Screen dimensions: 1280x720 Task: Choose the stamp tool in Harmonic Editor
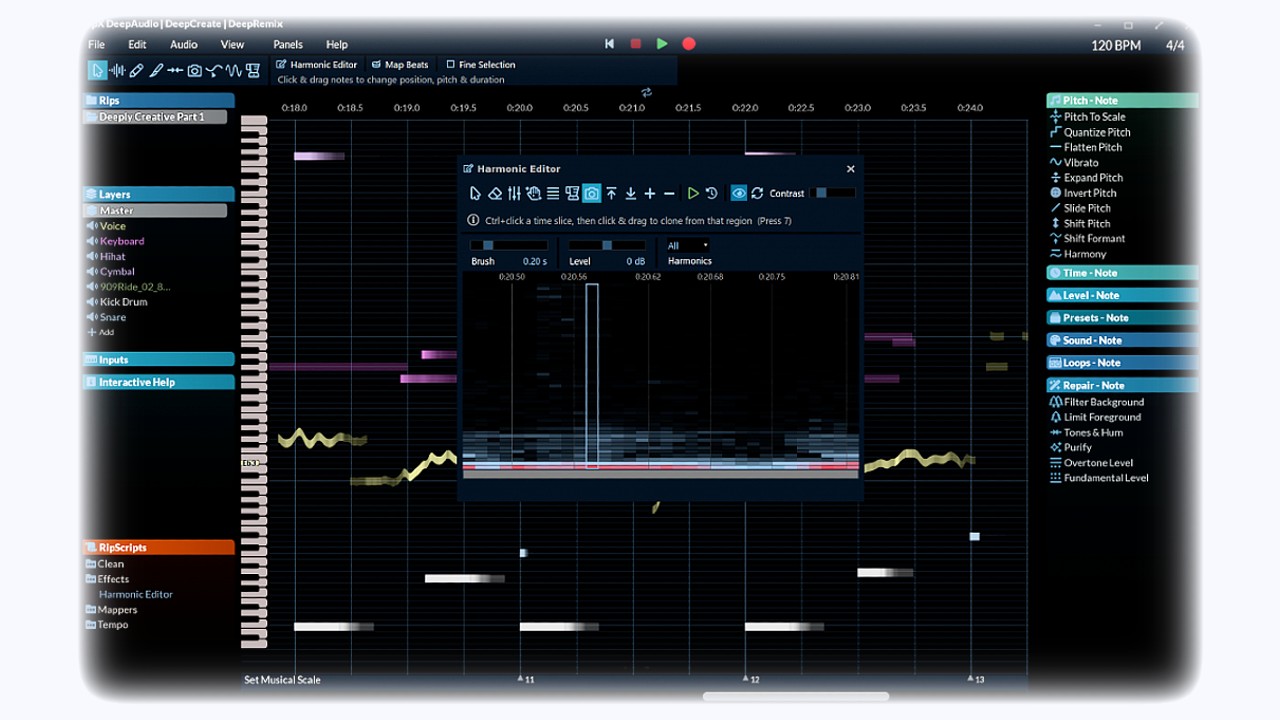[x=572, y=193]
